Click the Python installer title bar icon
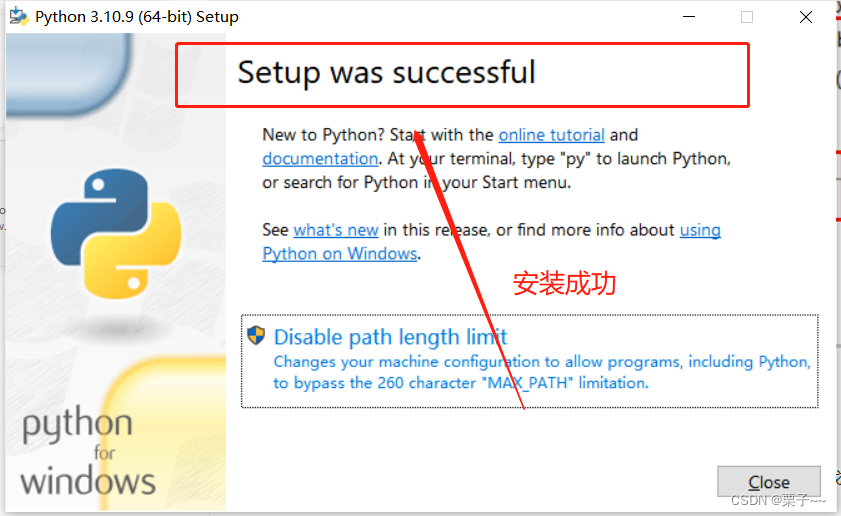 point(19,16)
